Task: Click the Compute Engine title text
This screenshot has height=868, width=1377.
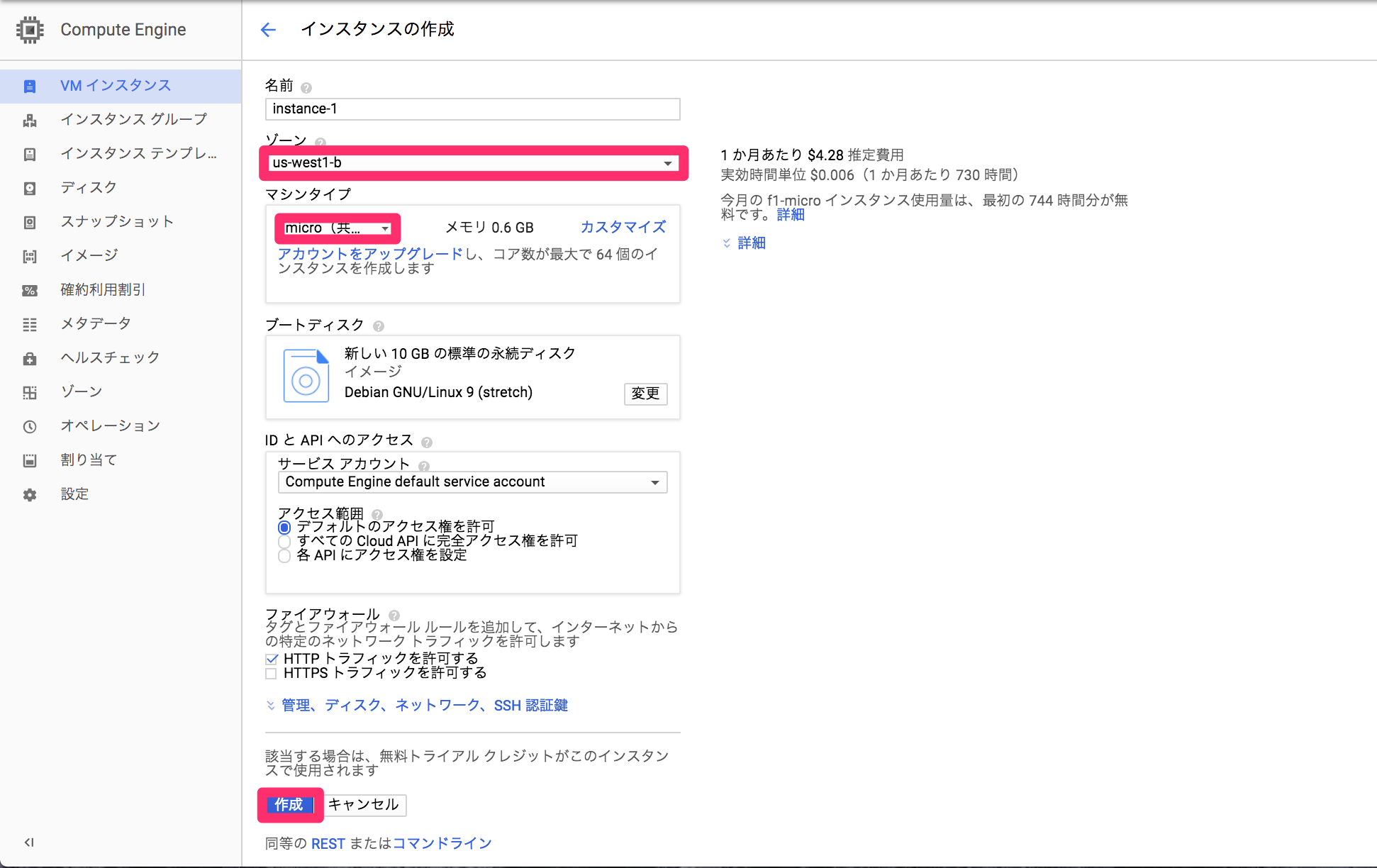Action: click(x=123, y=30)
